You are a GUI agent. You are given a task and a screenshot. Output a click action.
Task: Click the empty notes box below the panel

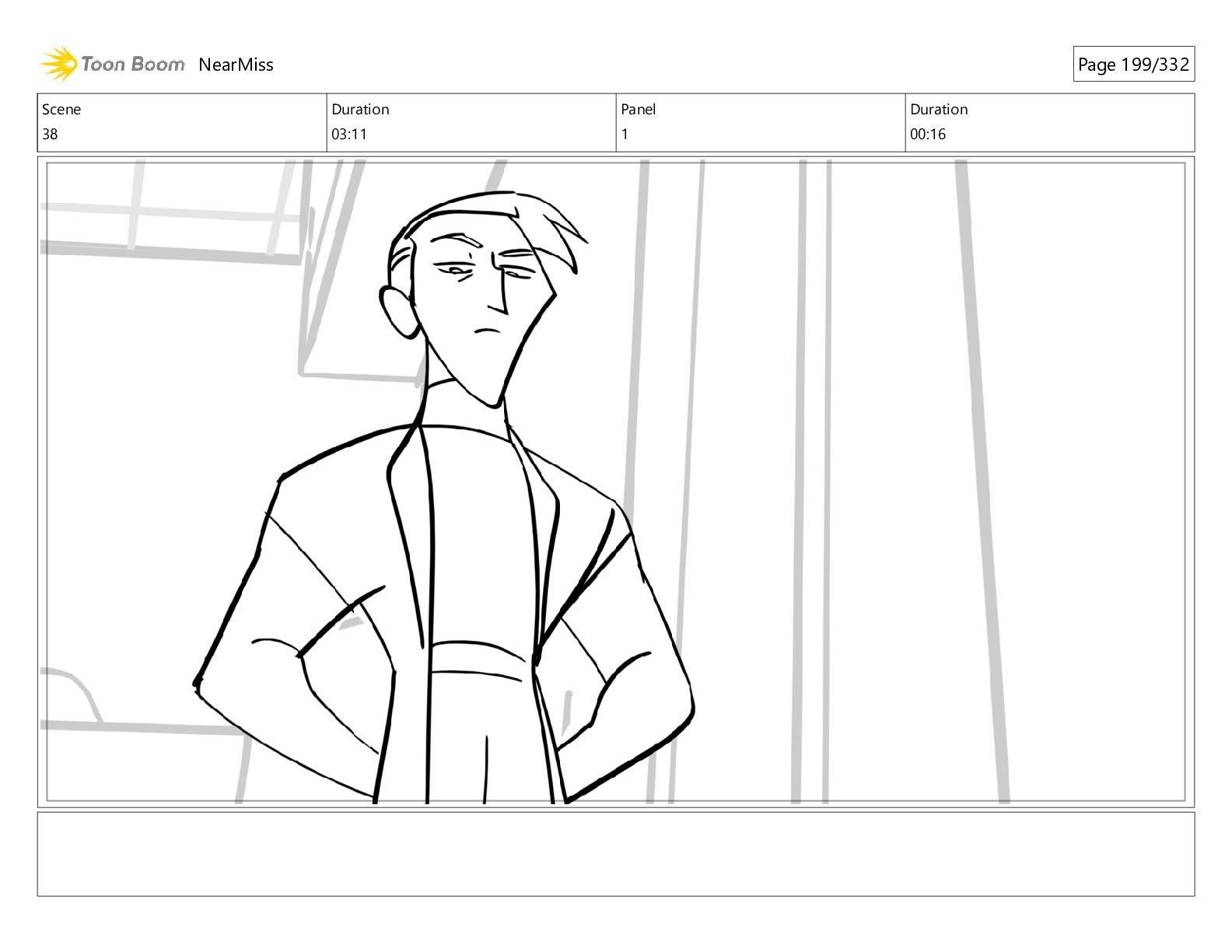616,854
